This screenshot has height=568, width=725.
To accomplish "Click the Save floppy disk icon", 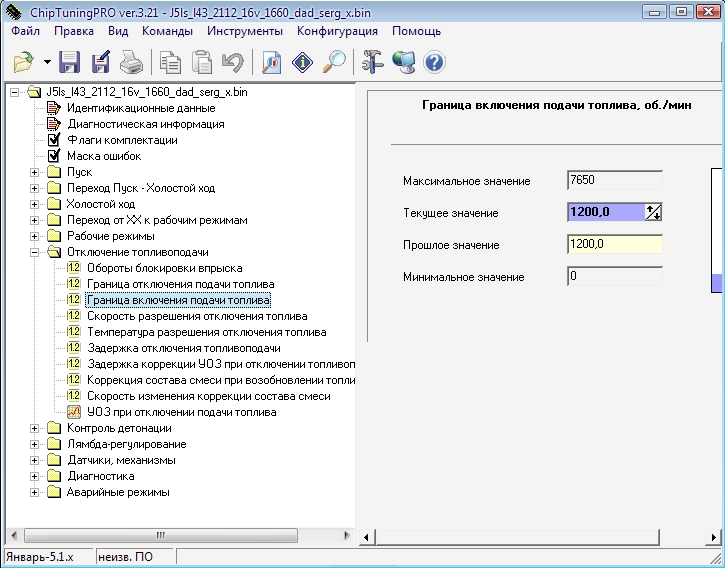I will tap(70, 63).
